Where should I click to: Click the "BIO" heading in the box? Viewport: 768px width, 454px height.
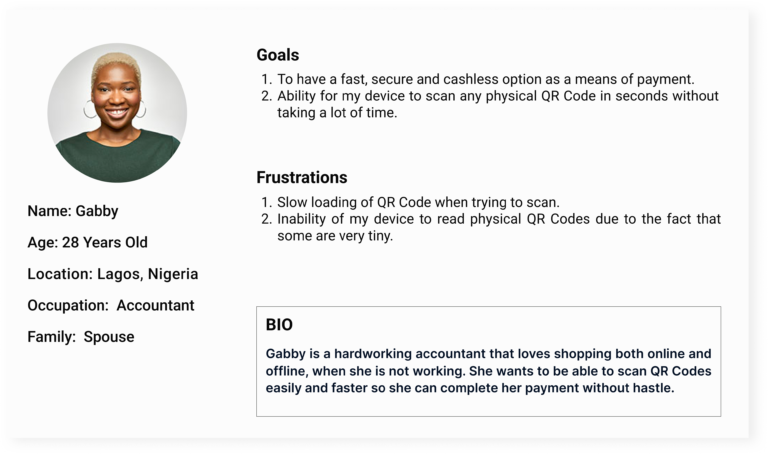click(279, 325)
